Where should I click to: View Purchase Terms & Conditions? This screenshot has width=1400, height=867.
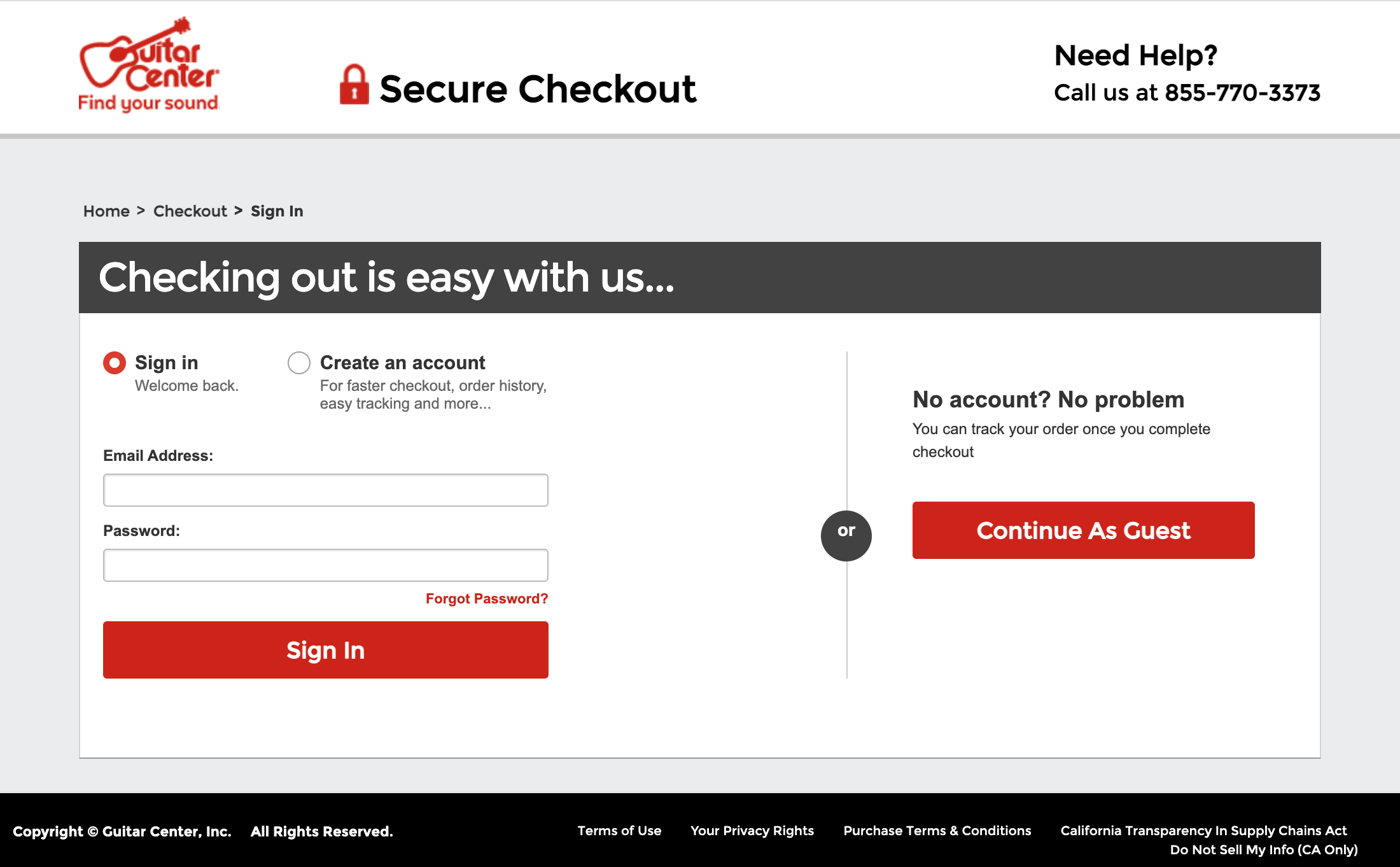(x=937, y=831)
